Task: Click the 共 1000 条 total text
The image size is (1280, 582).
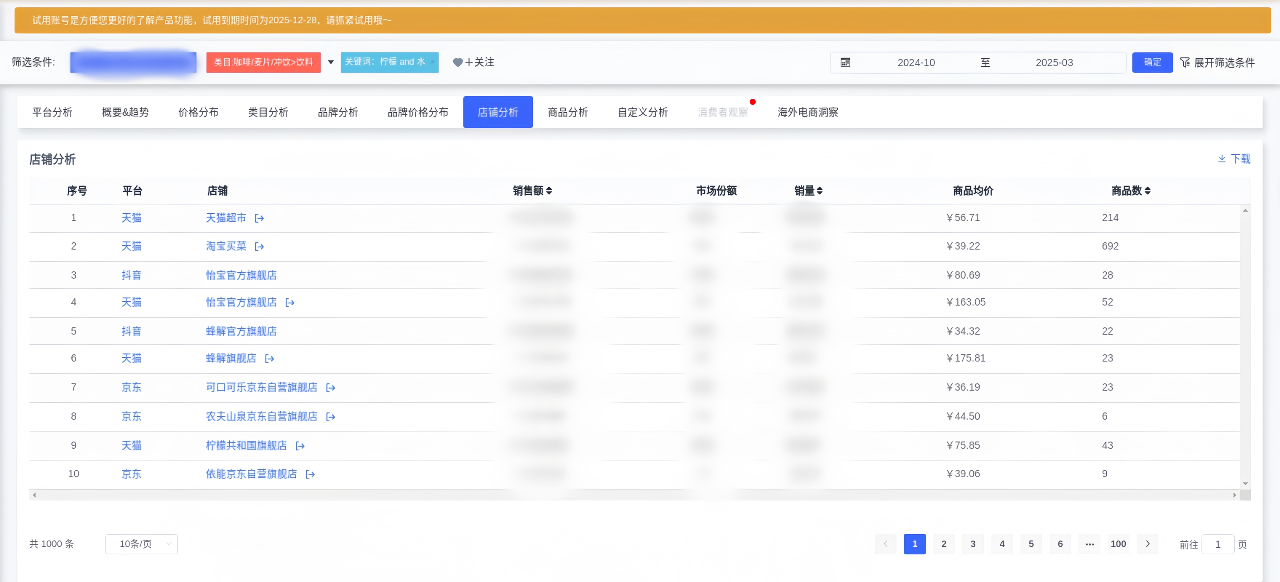Action: coord(51,544)
